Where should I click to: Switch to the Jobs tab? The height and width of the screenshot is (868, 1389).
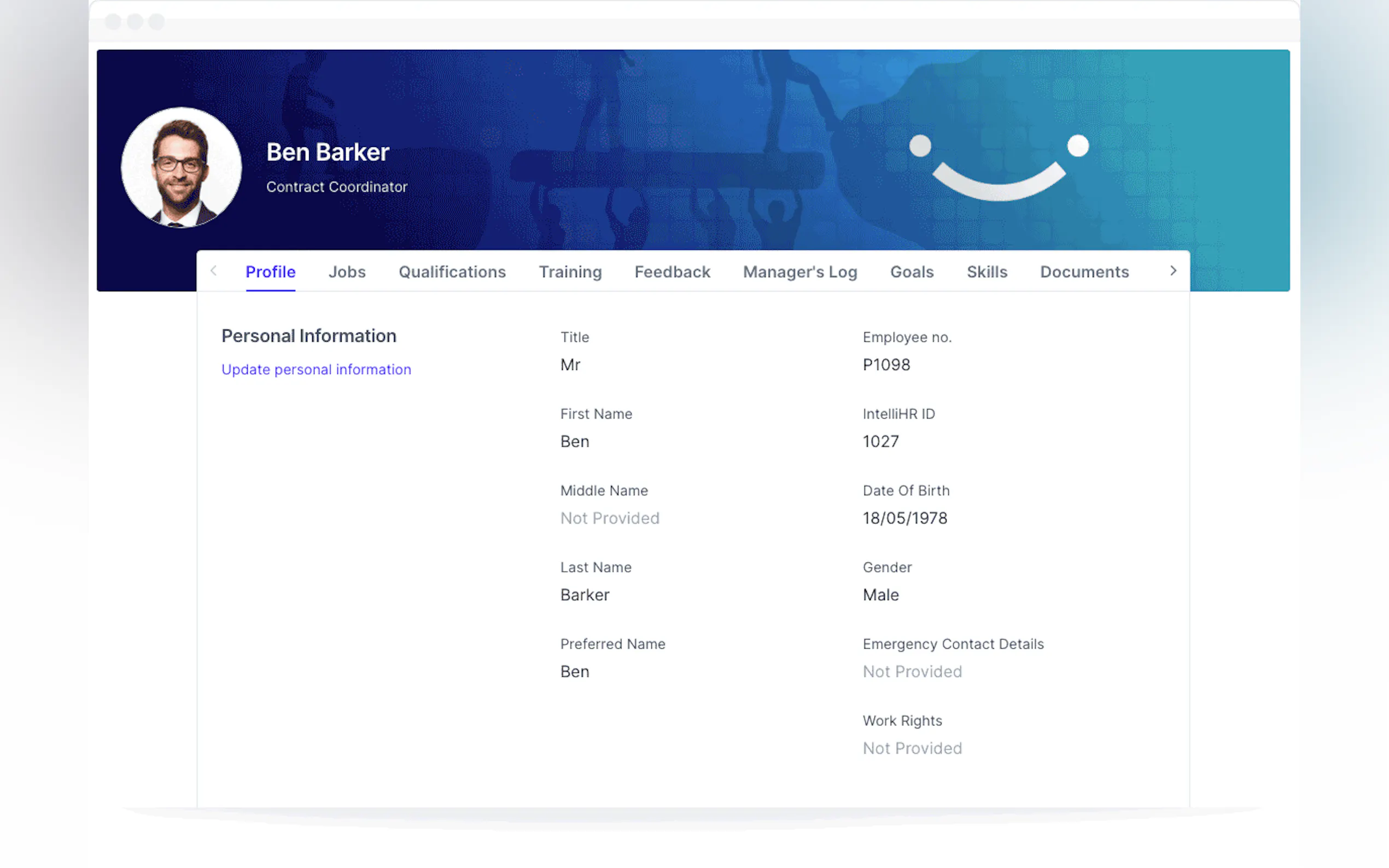(x=347, y=272)
